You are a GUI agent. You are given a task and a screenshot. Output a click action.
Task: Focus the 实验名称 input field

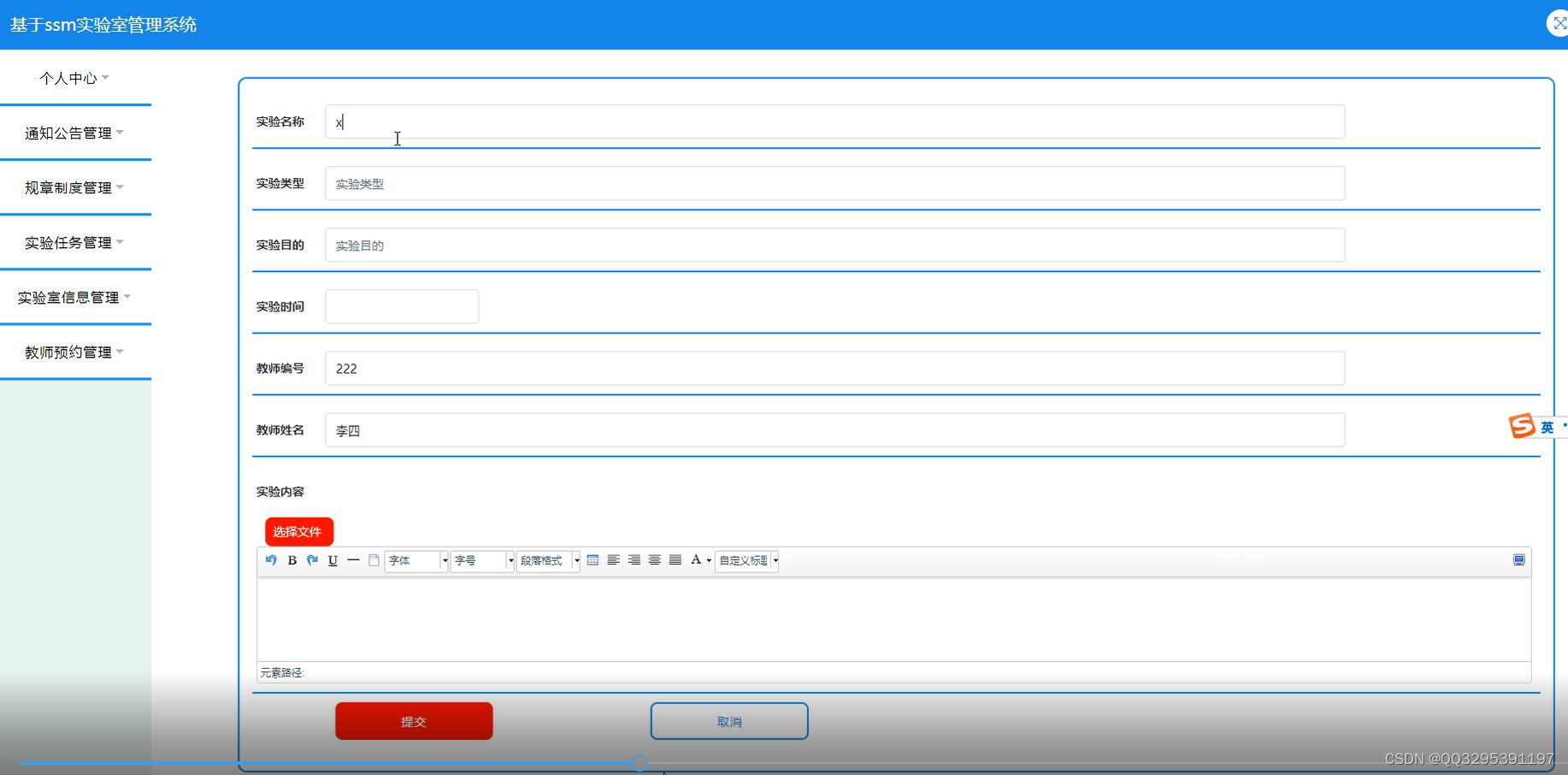click(x=835, y=121)
